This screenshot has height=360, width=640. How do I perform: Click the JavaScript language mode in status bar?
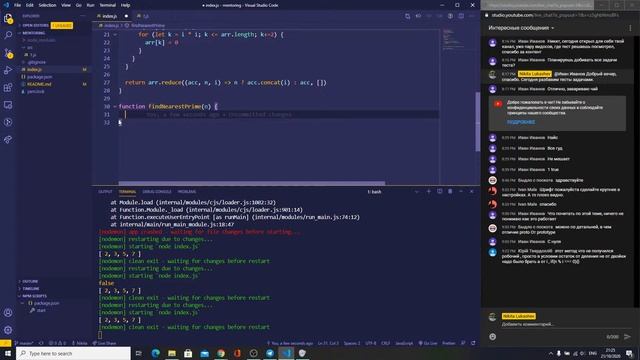click(x=404, y=343)
